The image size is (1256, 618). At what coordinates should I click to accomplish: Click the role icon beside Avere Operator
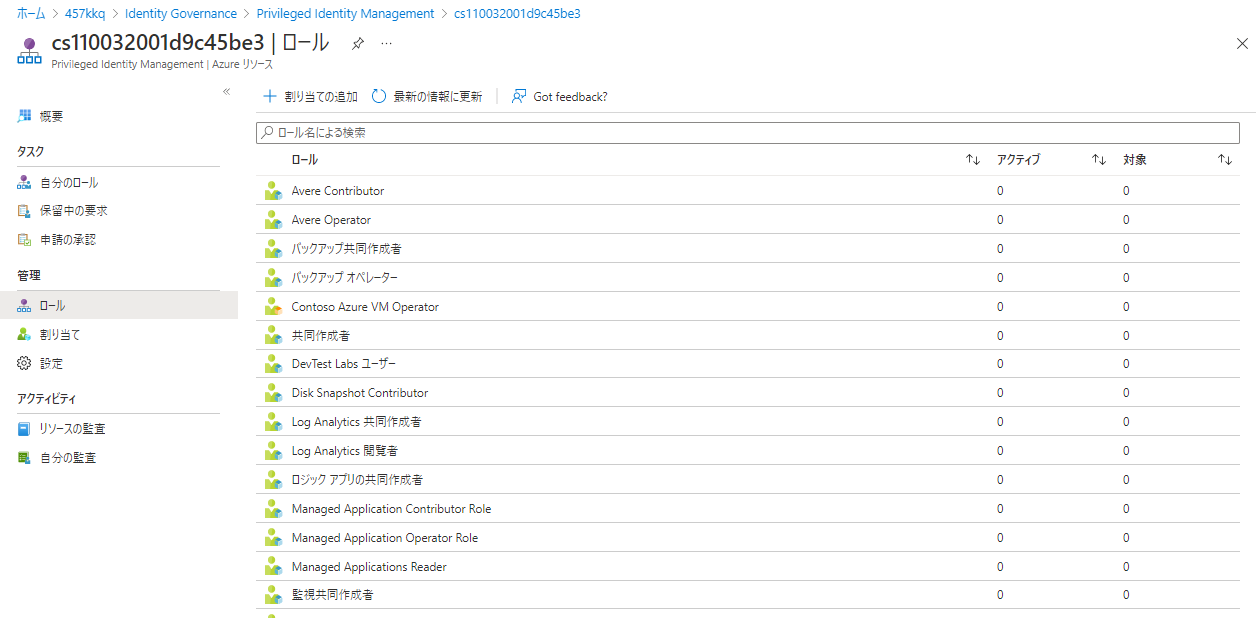point(273,220)
